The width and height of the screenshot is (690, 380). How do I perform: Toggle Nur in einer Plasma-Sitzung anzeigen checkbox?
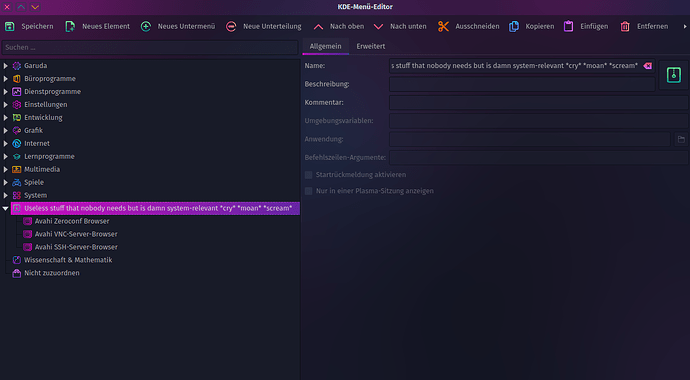coord(308,191)
